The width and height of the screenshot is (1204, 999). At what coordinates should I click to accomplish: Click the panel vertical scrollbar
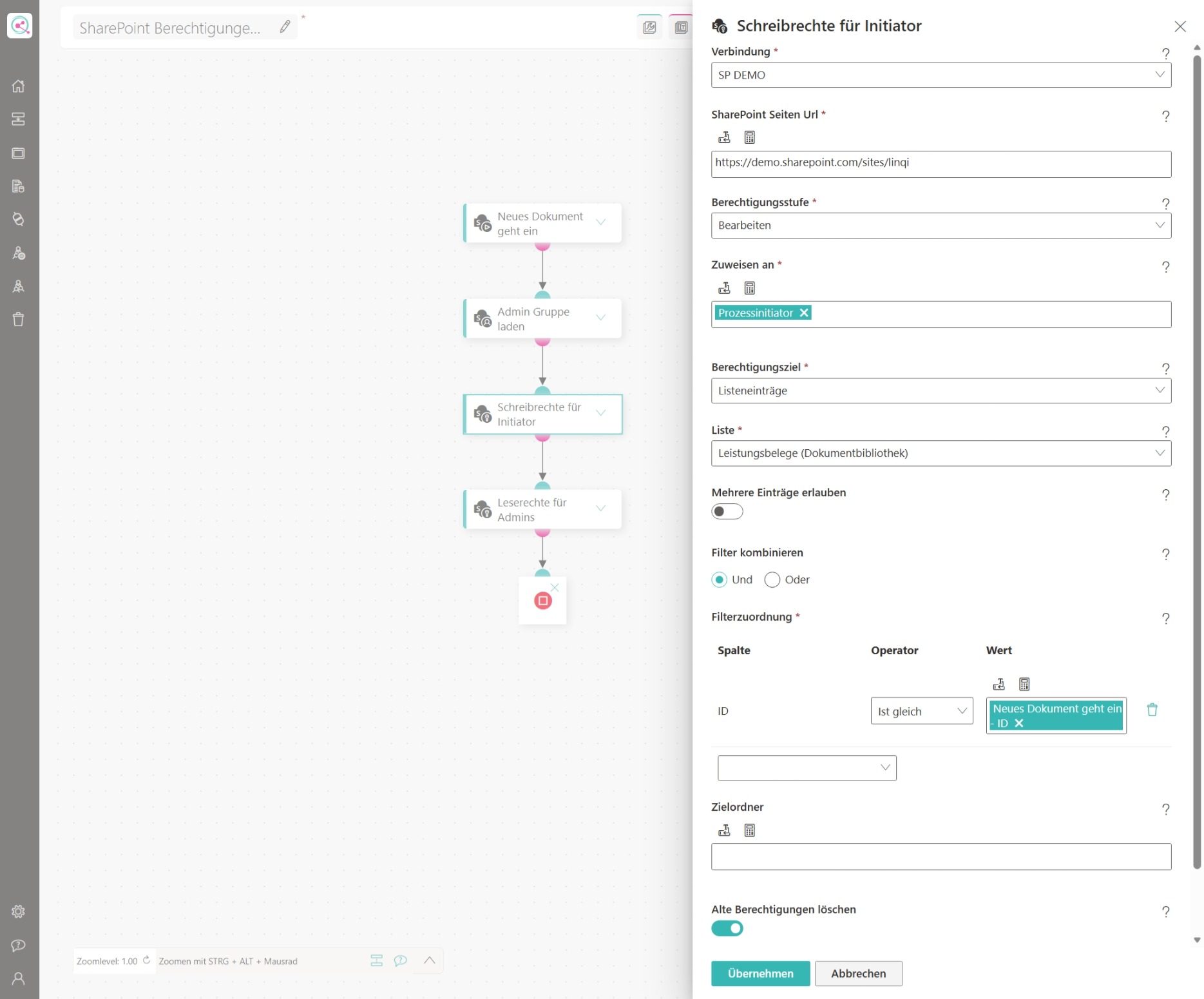(x=1197, y=461)
